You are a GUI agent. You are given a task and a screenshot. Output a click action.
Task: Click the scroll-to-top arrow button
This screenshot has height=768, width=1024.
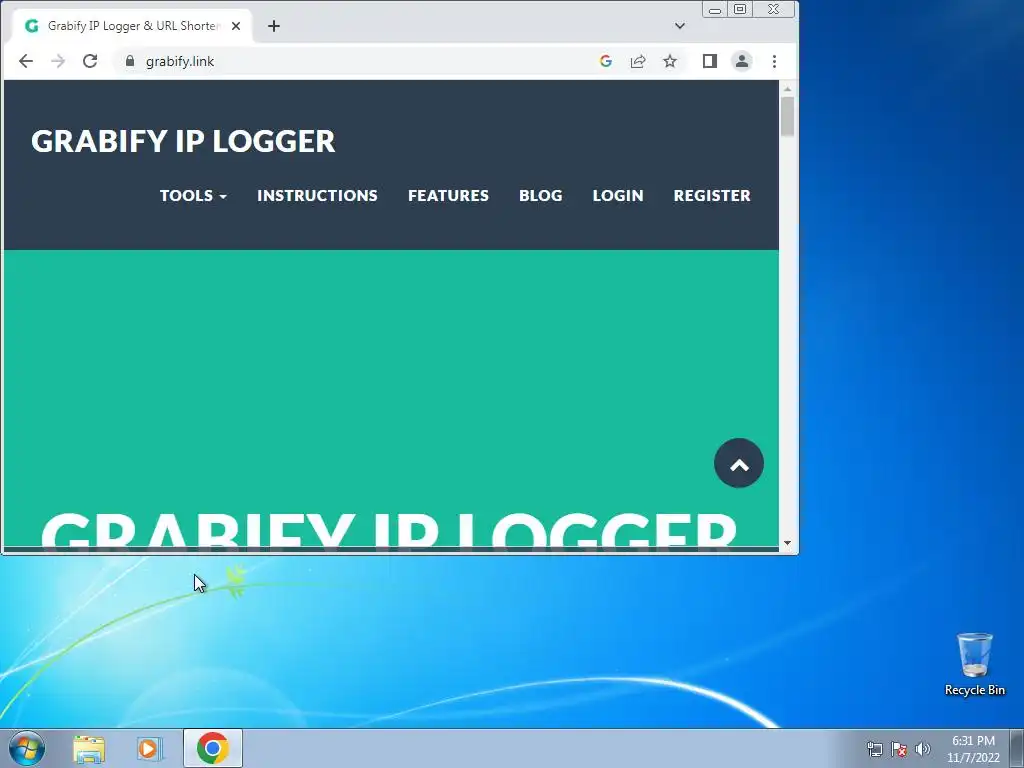pyautogui.click(x=739, y=463)
